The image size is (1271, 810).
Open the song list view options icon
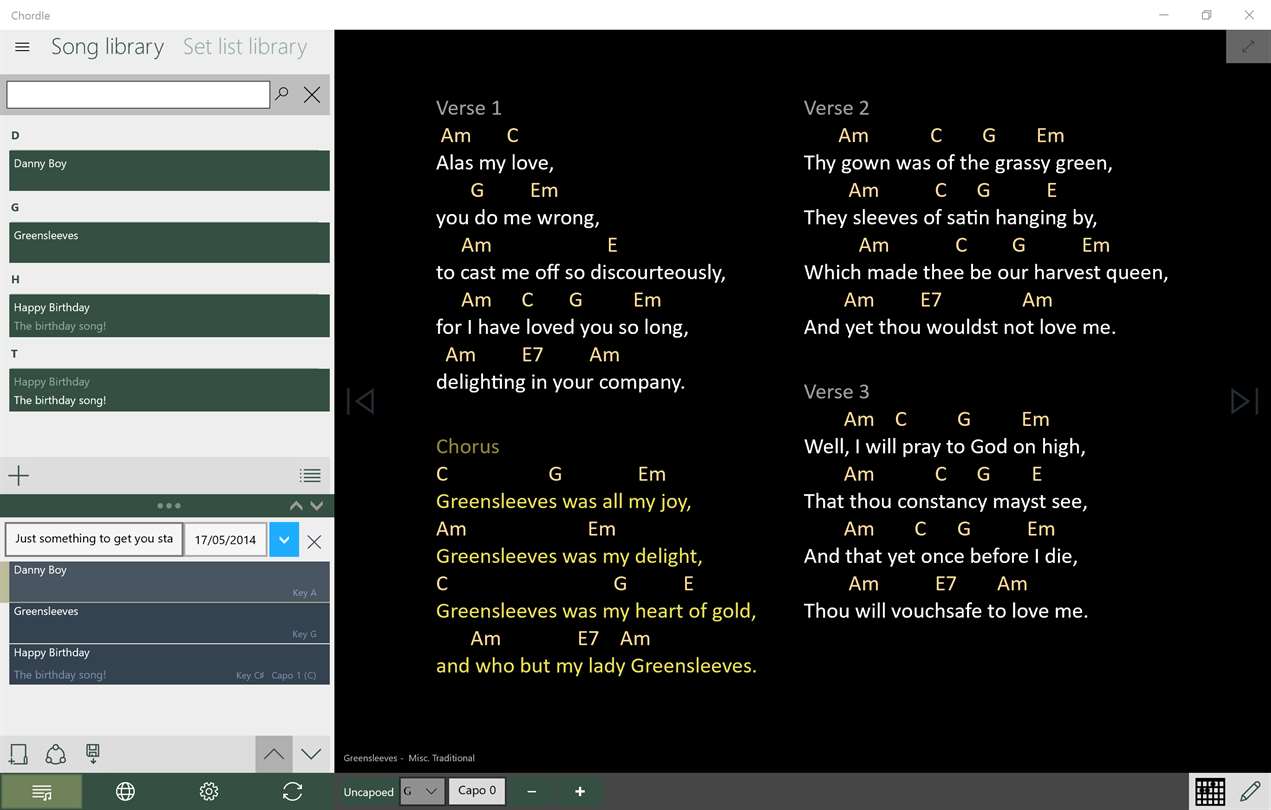(x=310, y=476)
